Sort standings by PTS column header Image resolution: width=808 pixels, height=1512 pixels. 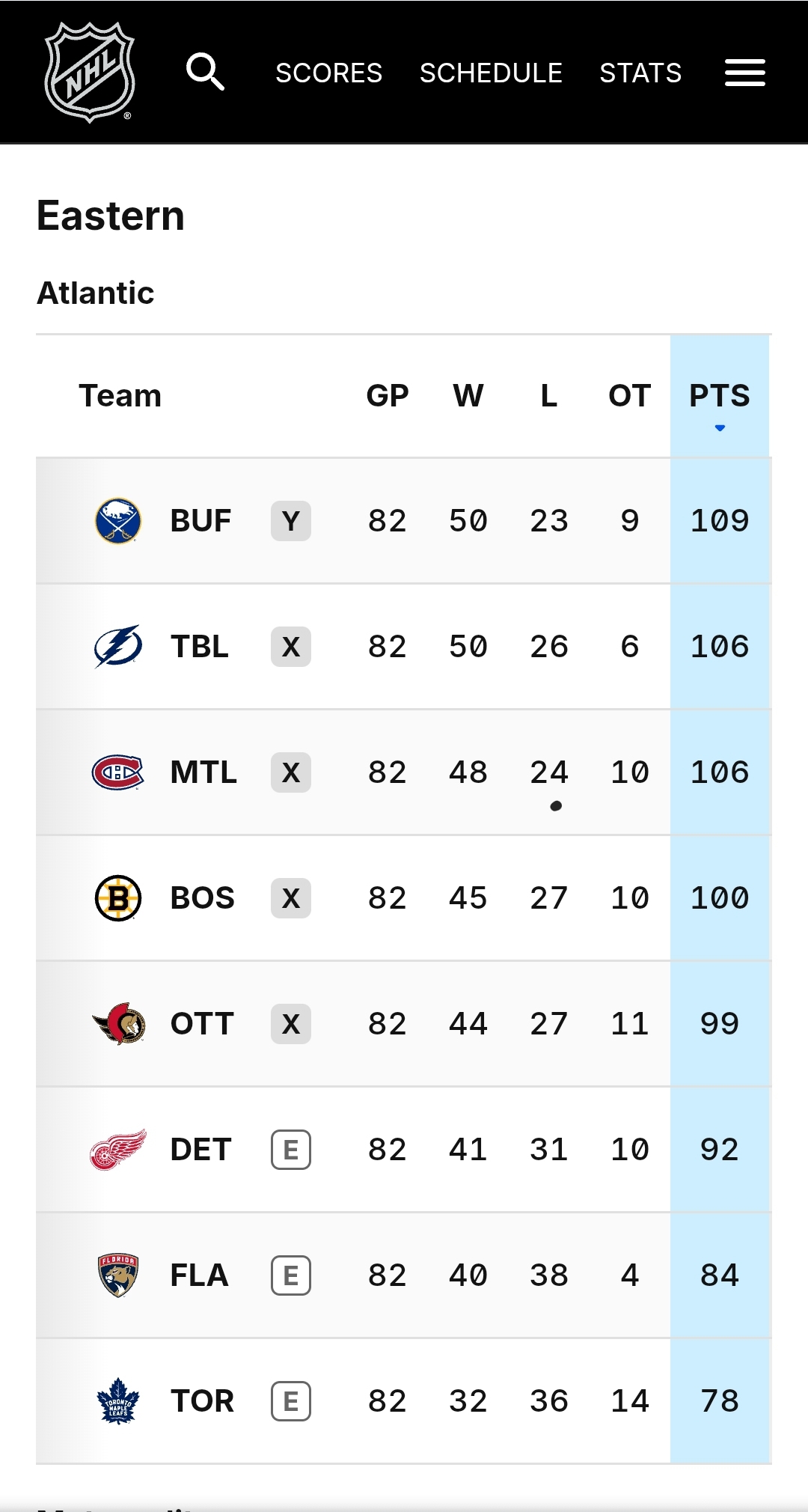click(720, 395)
